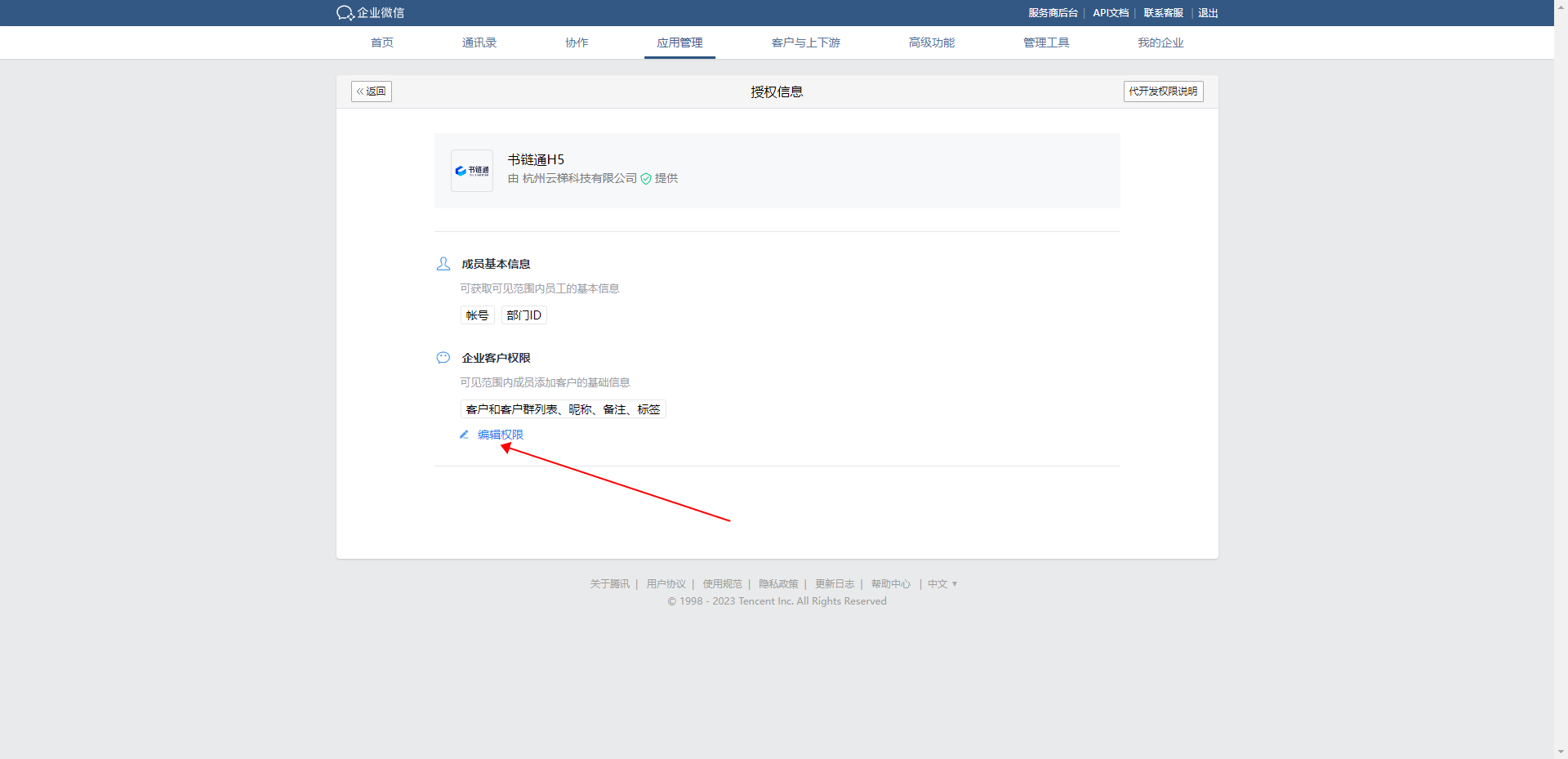The width and height of the screenshot is (1568, 759).
Task: Click the 部门ID permission tag
Action: [x=524, y=315]
